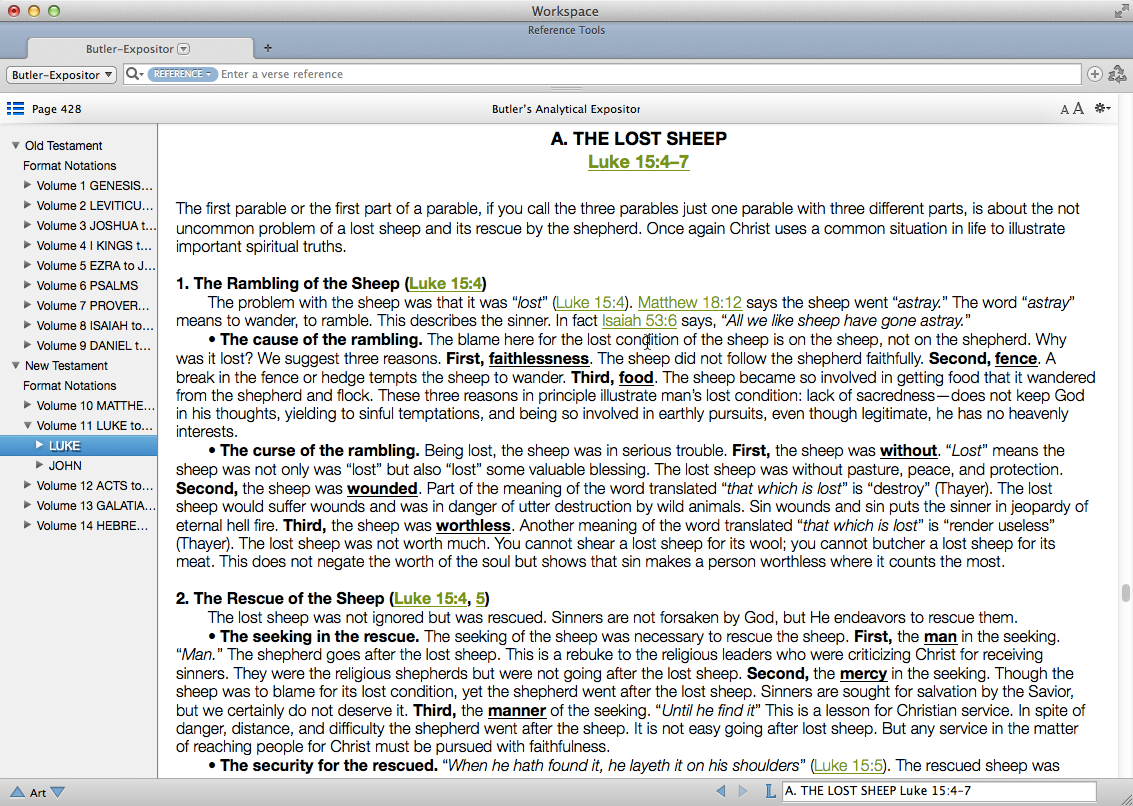Go back with the left history arrow
1133x806 pixels.
click(720, 791)
